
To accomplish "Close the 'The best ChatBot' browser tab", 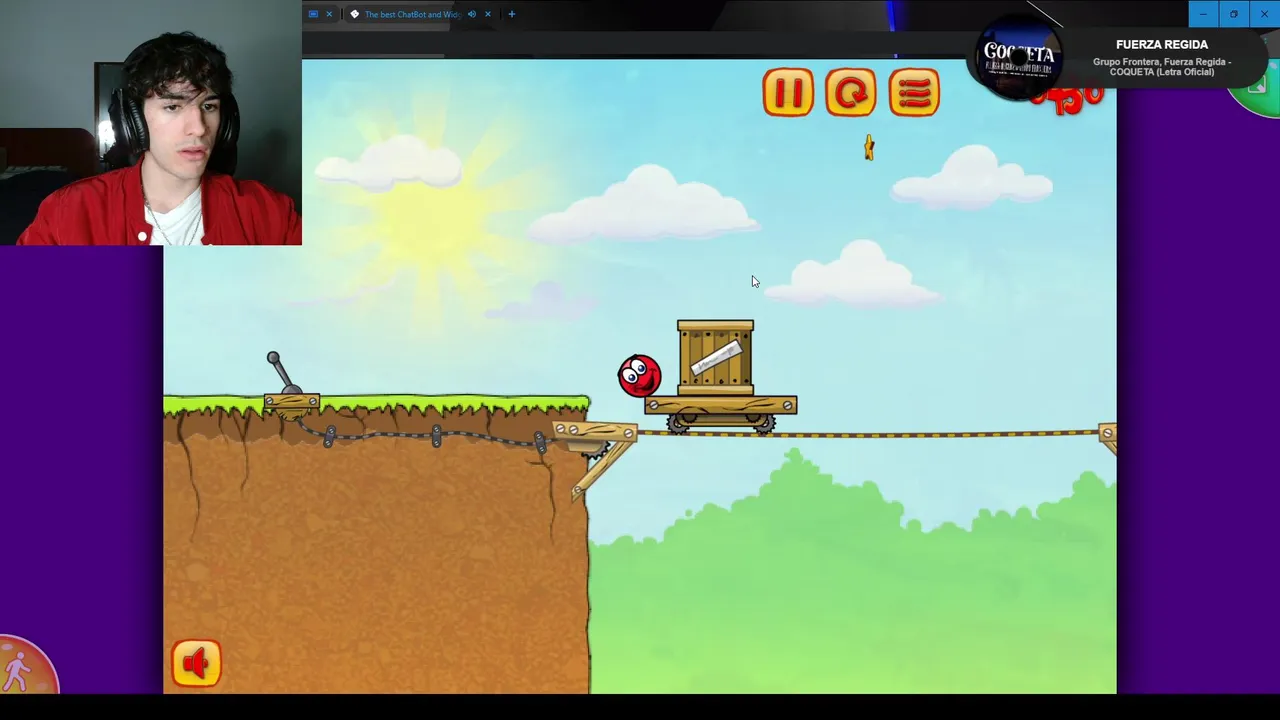I will (488, 14).
